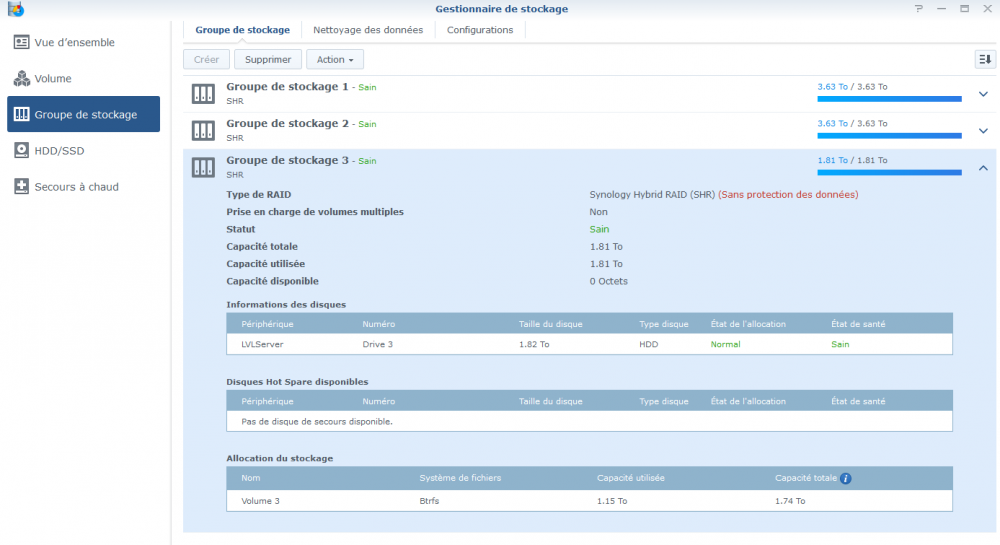Open the help question mark icon
1000x545 pixels.
pyautogui.click(x=919, y=9)
